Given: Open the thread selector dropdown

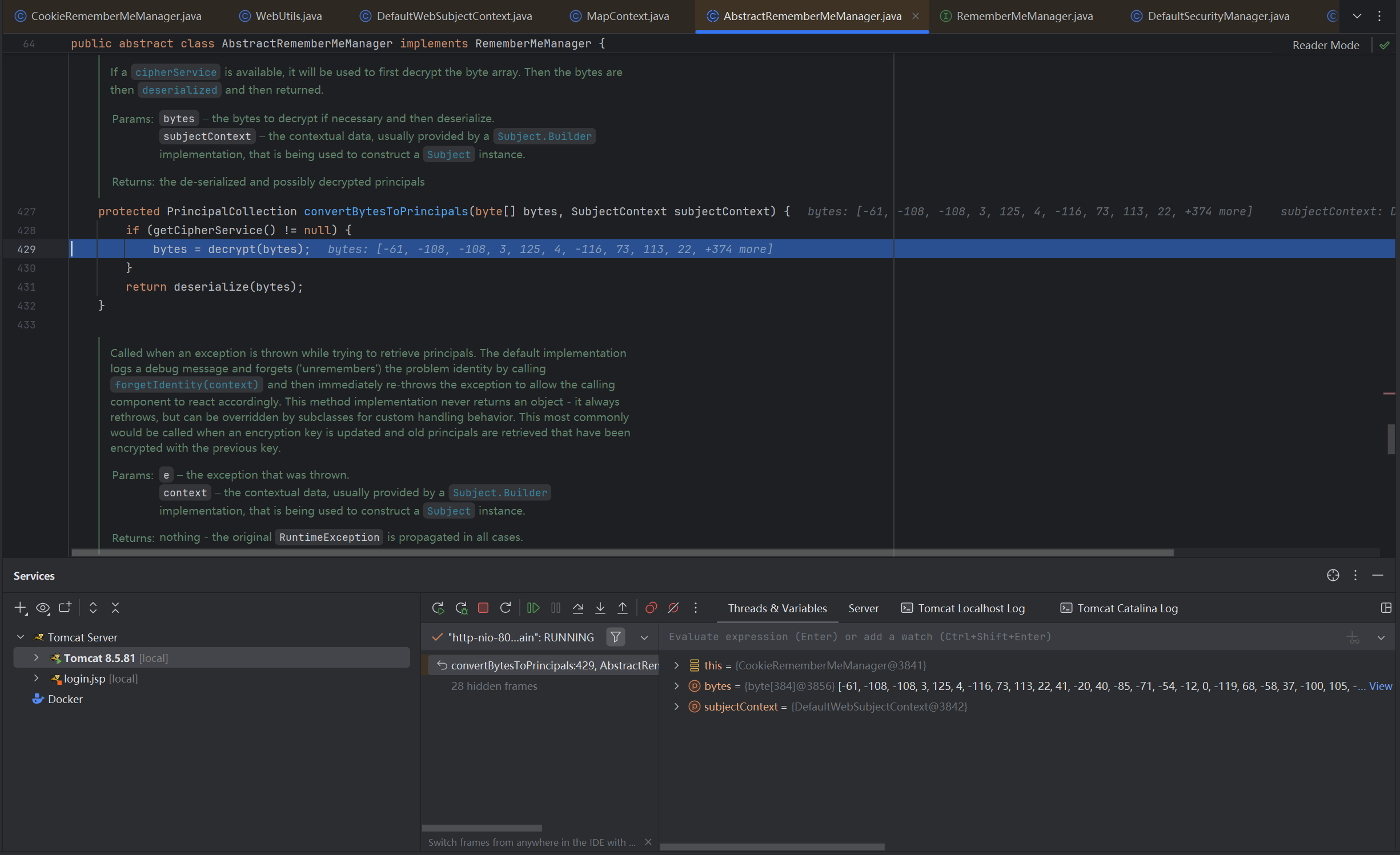Looking at the screenshot, I should pyautogui.click(x=644, y=637).
